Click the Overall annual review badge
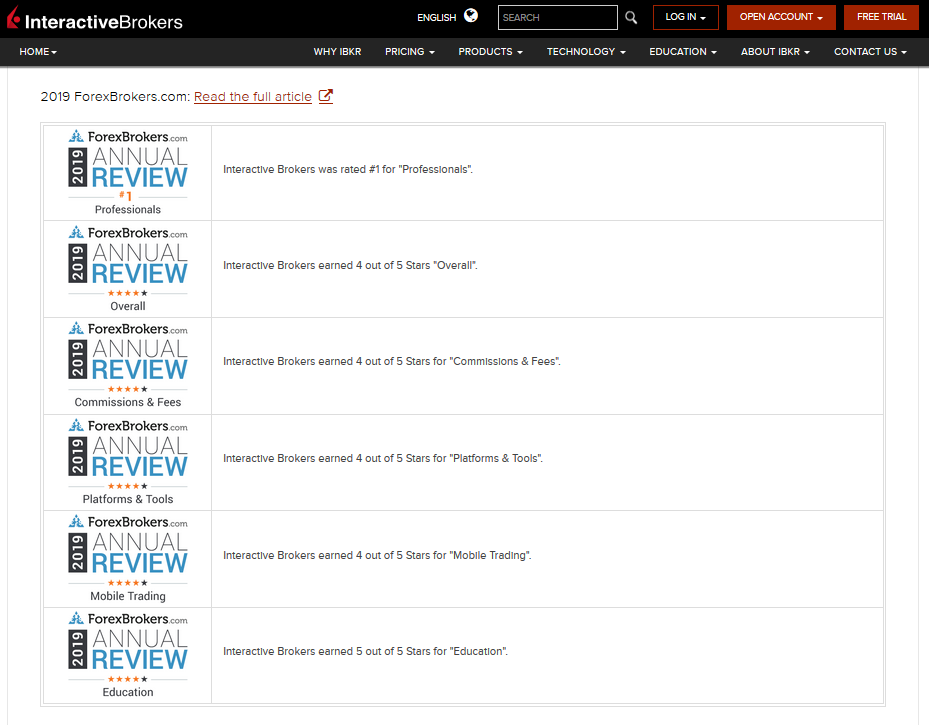 coord(128,269)
